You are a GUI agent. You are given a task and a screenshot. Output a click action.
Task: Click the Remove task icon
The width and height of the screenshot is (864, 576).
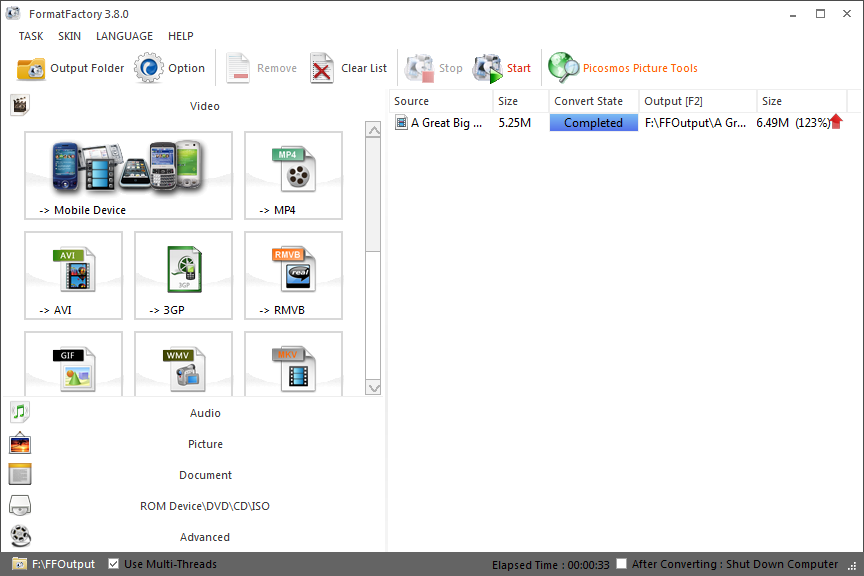click(238, 68)
